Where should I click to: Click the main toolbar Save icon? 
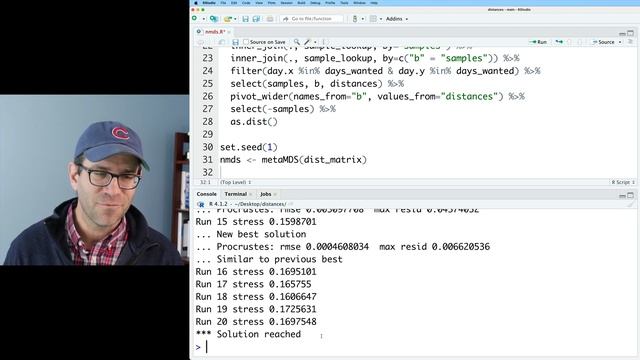245,19
